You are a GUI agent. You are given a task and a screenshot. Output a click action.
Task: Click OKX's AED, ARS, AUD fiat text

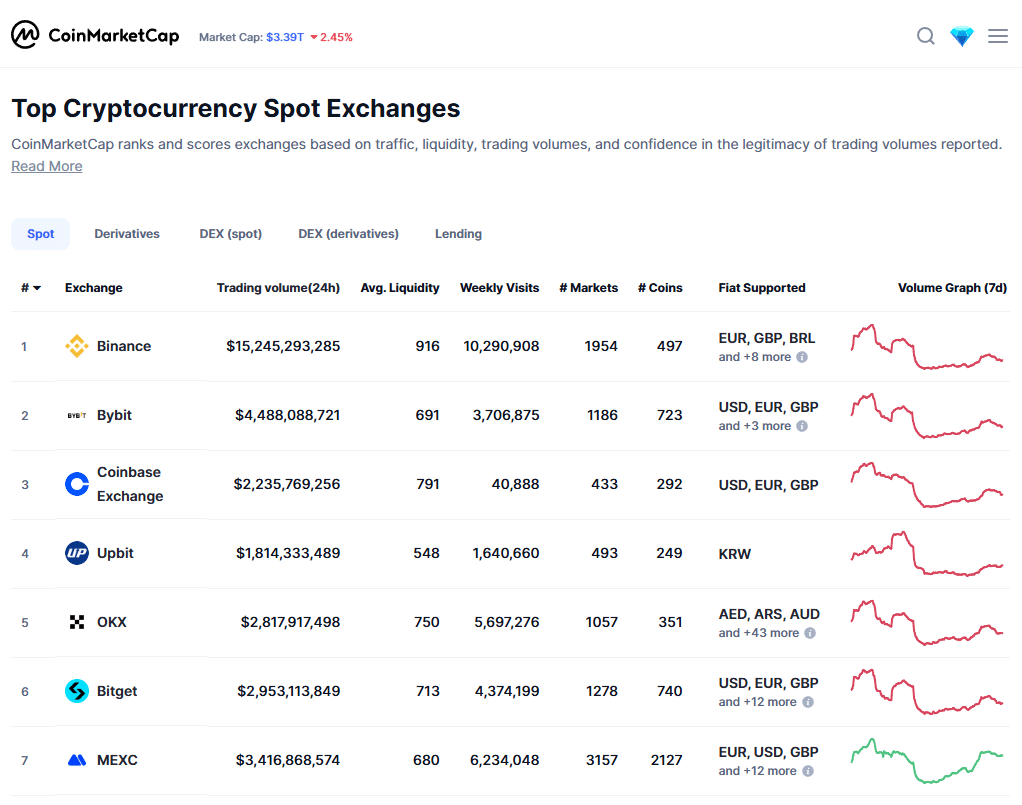pos(769,614)
